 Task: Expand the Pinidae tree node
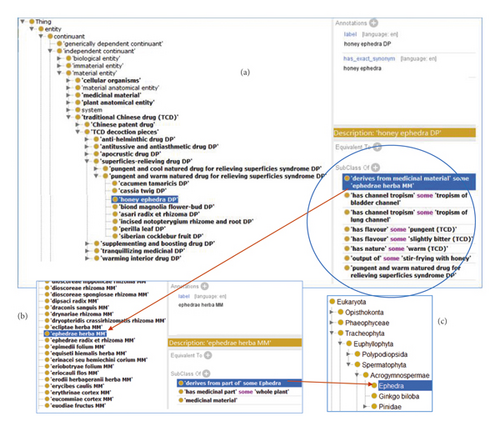pos(365,406)
